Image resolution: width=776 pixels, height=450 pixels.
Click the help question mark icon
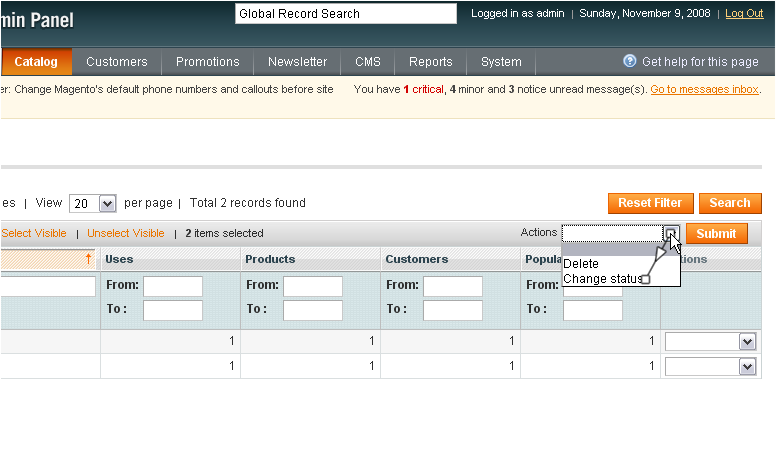[630, 61]
